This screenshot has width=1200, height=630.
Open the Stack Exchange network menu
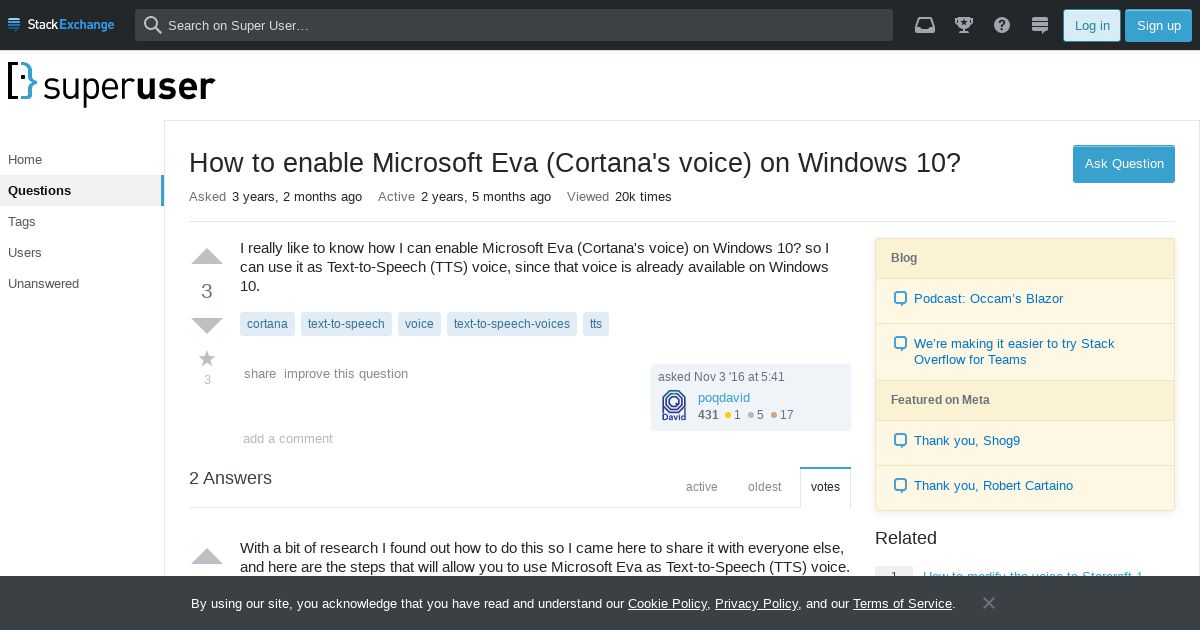click(x=61, y=24)
